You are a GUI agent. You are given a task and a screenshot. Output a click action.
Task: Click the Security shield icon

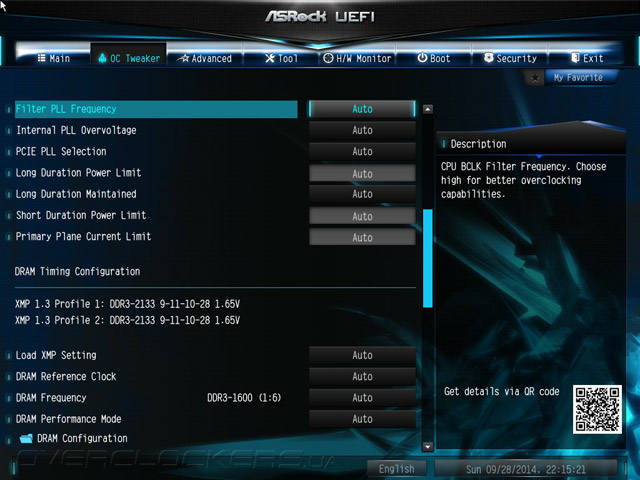pyautogui.click(x=489, y=58)
